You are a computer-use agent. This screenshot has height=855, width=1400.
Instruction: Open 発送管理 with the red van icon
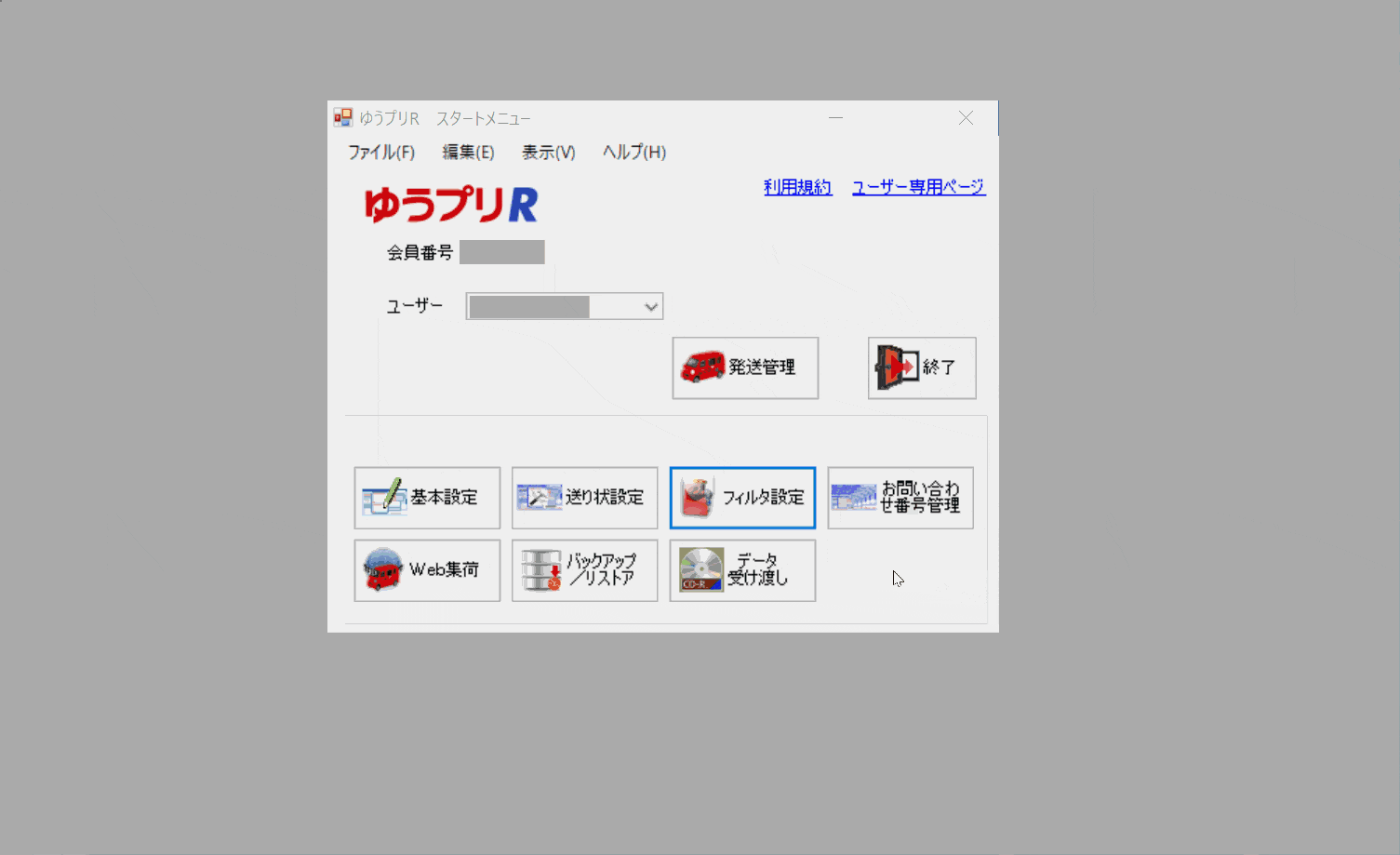(745, 368)
